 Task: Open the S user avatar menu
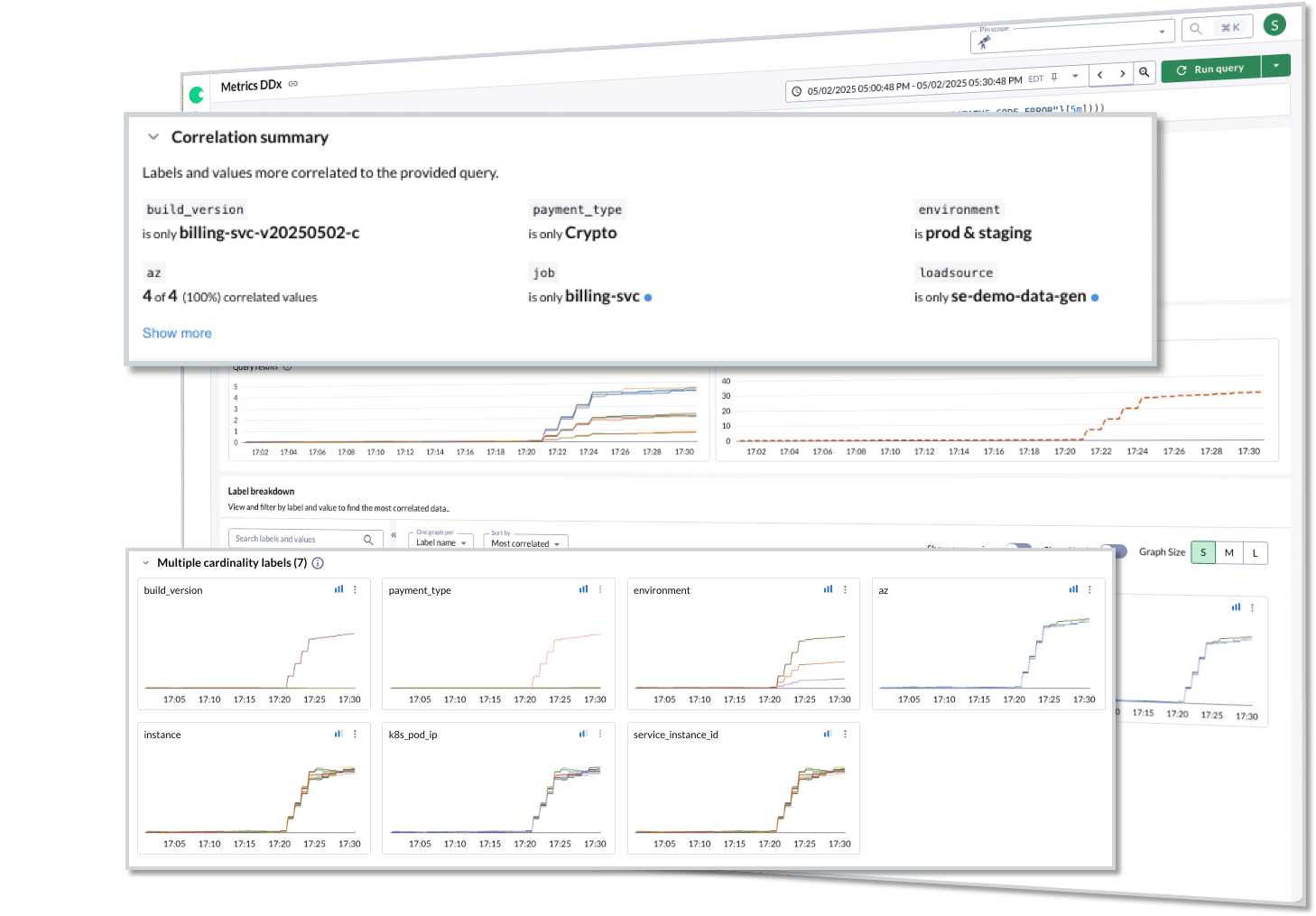pos(1274,25)
